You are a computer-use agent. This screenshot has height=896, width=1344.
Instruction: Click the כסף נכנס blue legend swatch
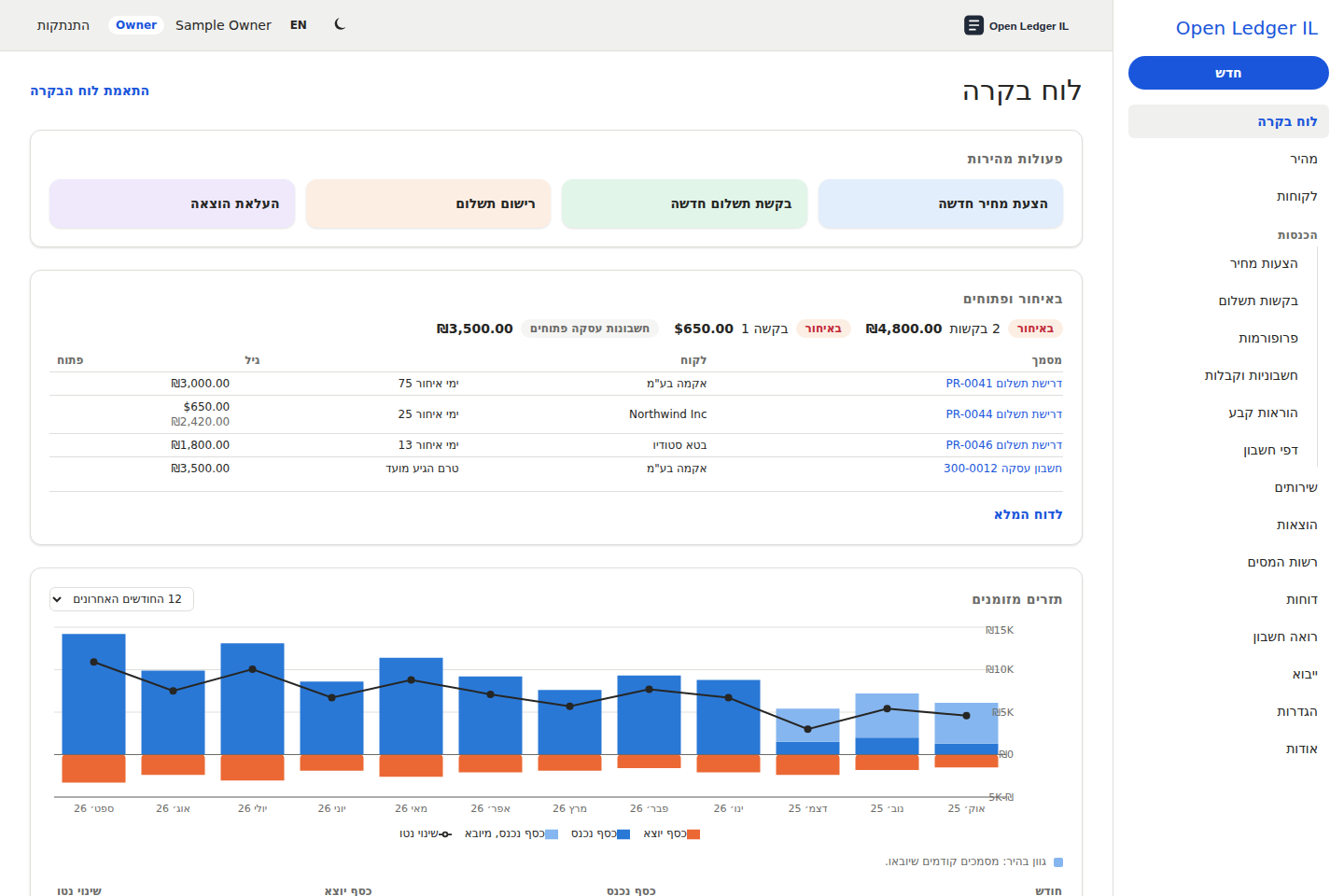coord(623,834)
